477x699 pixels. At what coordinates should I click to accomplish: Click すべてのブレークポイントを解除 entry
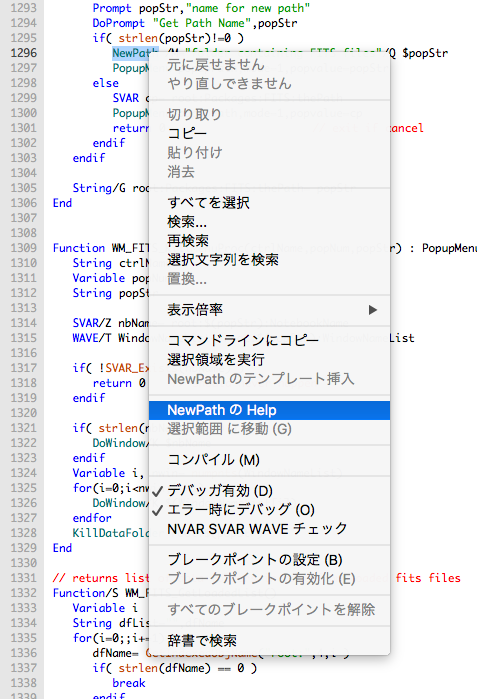[269, 609]
